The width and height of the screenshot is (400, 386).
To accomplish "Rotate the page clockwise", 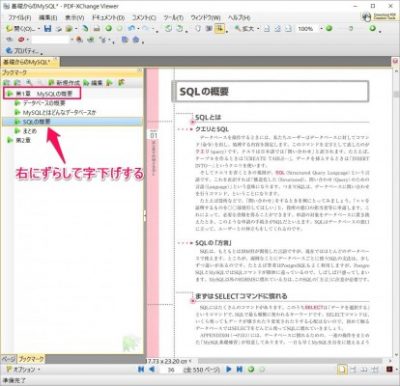I will tap(180, 29).
